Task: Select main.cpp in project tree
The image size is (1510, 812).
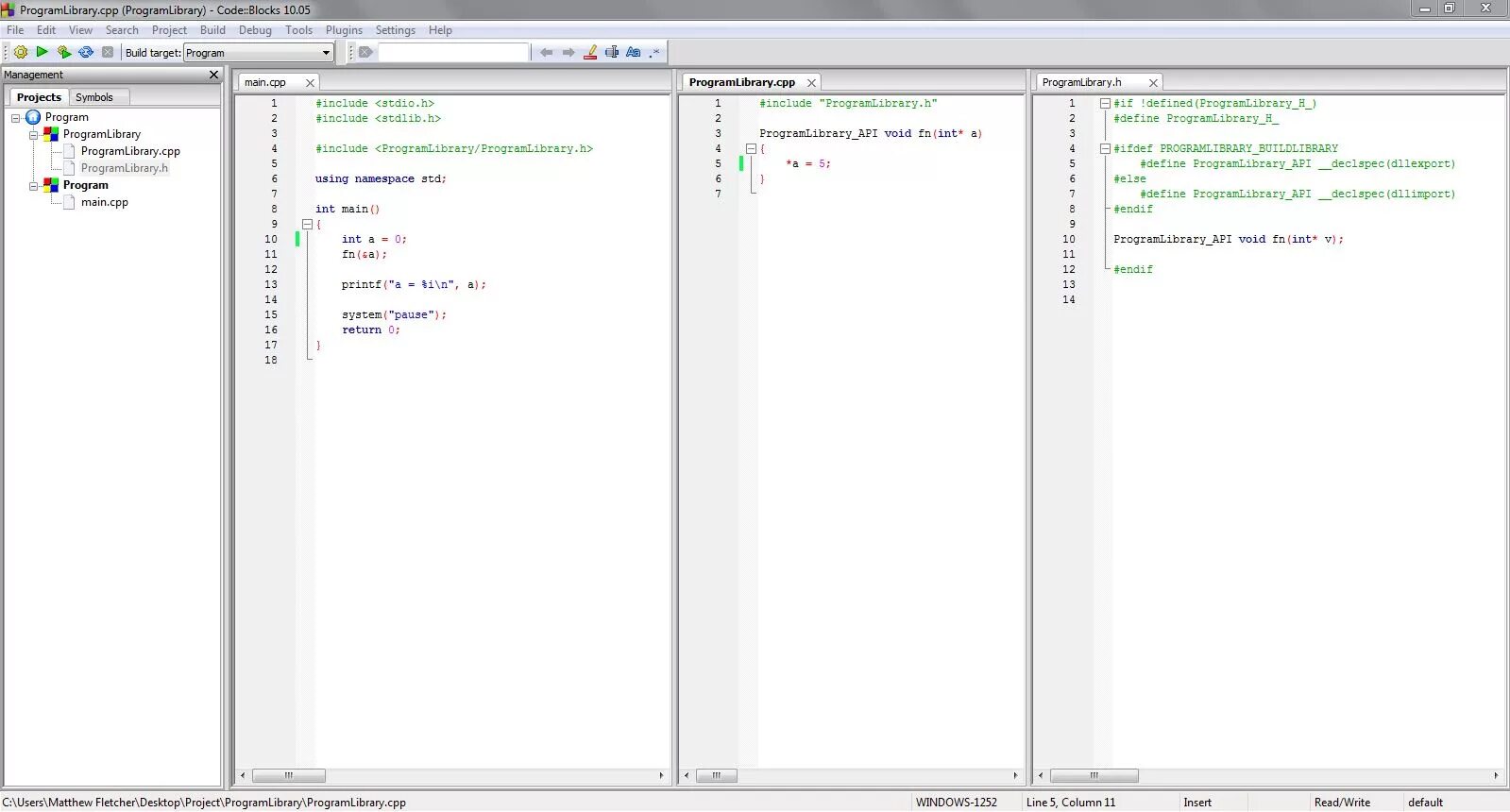Action: 105,202
